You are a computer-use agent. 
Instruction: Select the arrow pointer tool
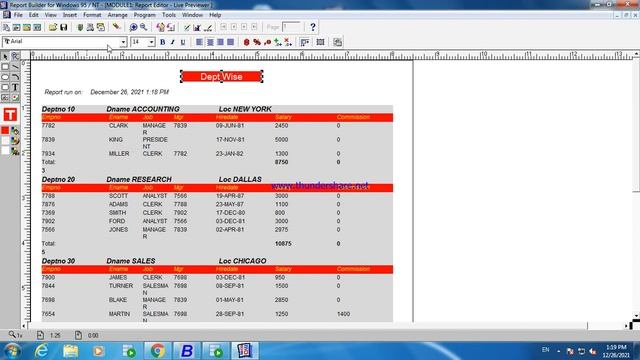[x=5, y=56]
